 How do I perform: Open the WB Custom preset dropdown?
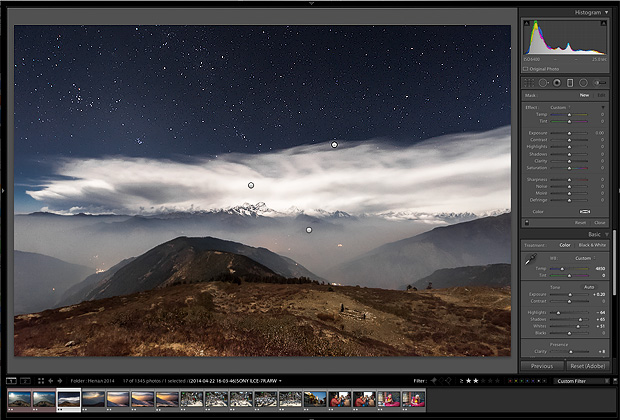[x=583, y=258]
